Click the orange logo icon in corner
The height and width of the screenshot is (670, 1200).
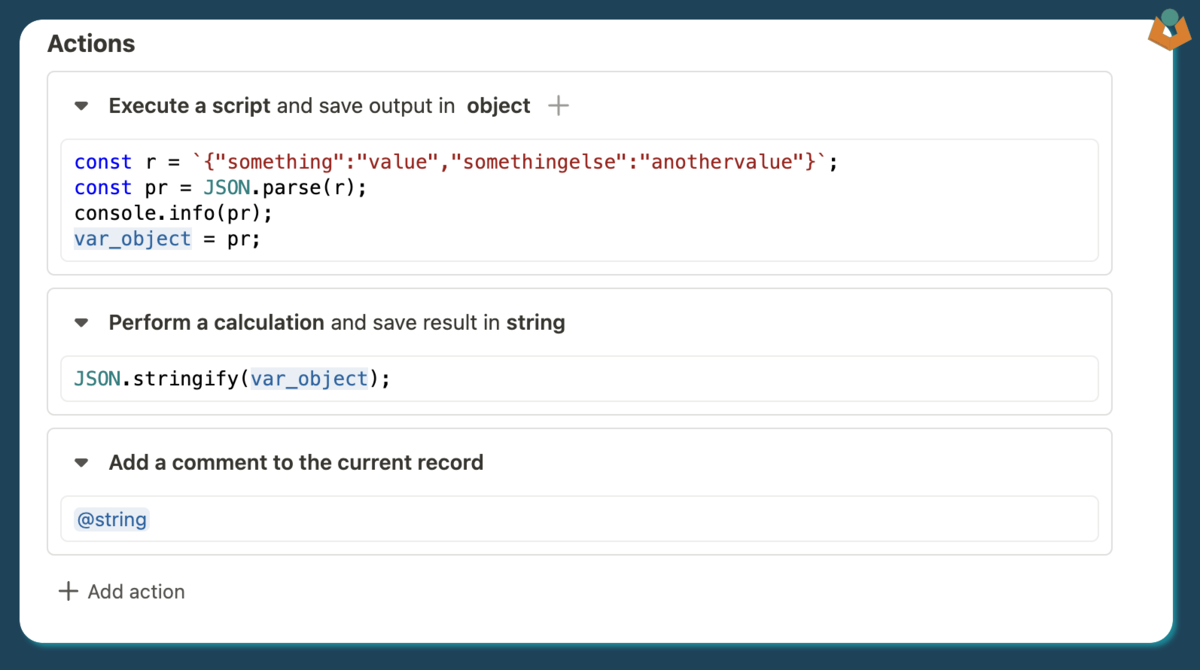[1168, 31]
